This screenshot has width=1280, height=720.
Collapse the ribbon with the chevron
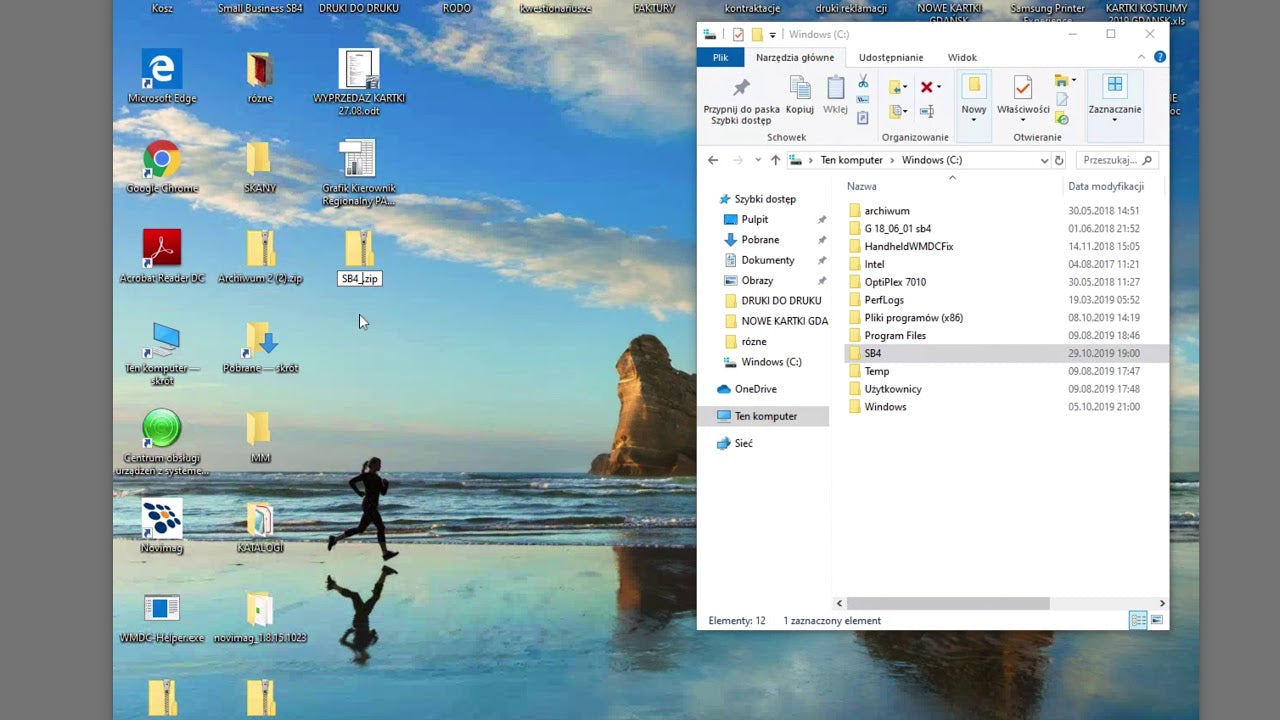[1141, 57]
